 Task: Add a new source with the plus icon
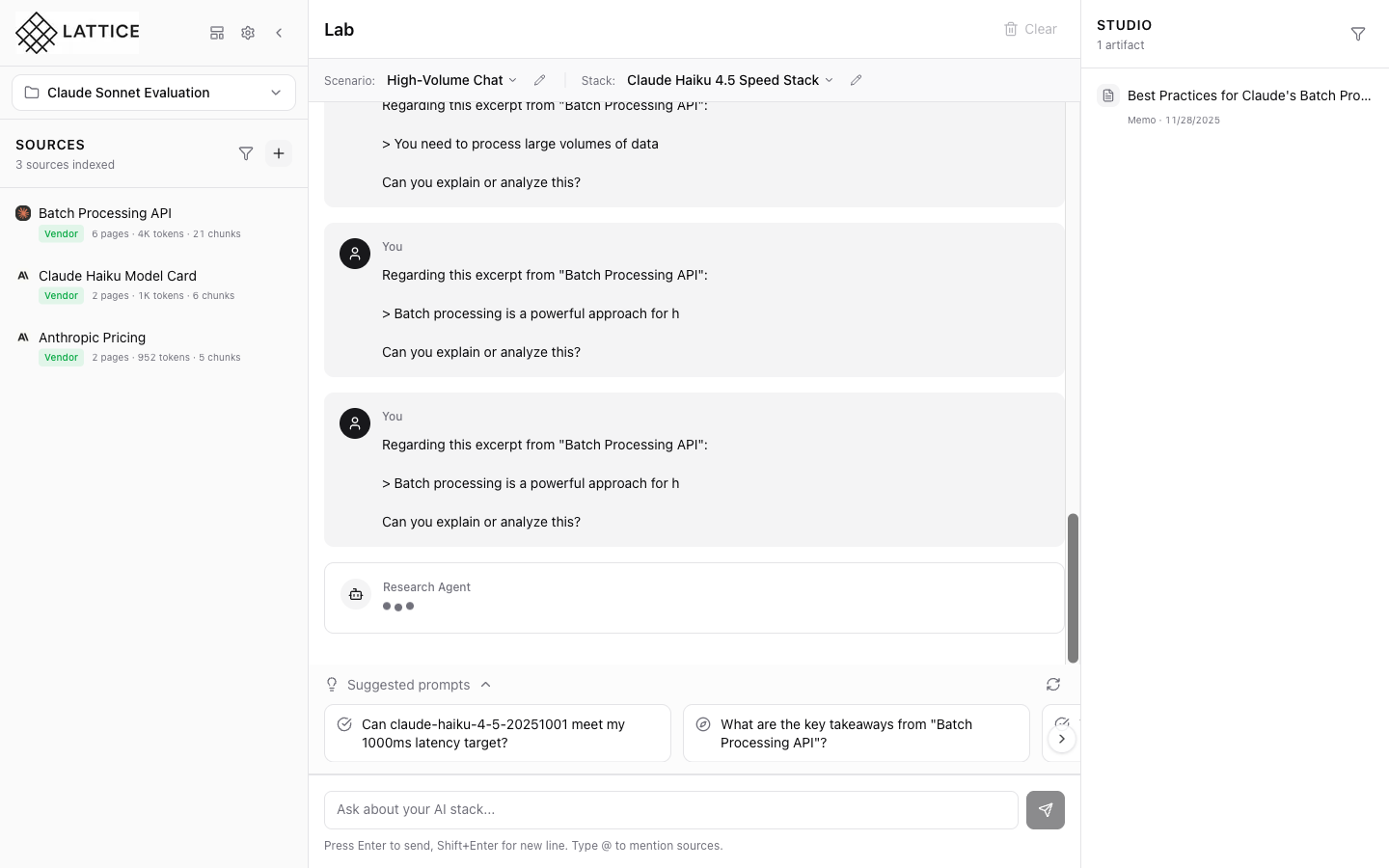(x=279, y=153)
